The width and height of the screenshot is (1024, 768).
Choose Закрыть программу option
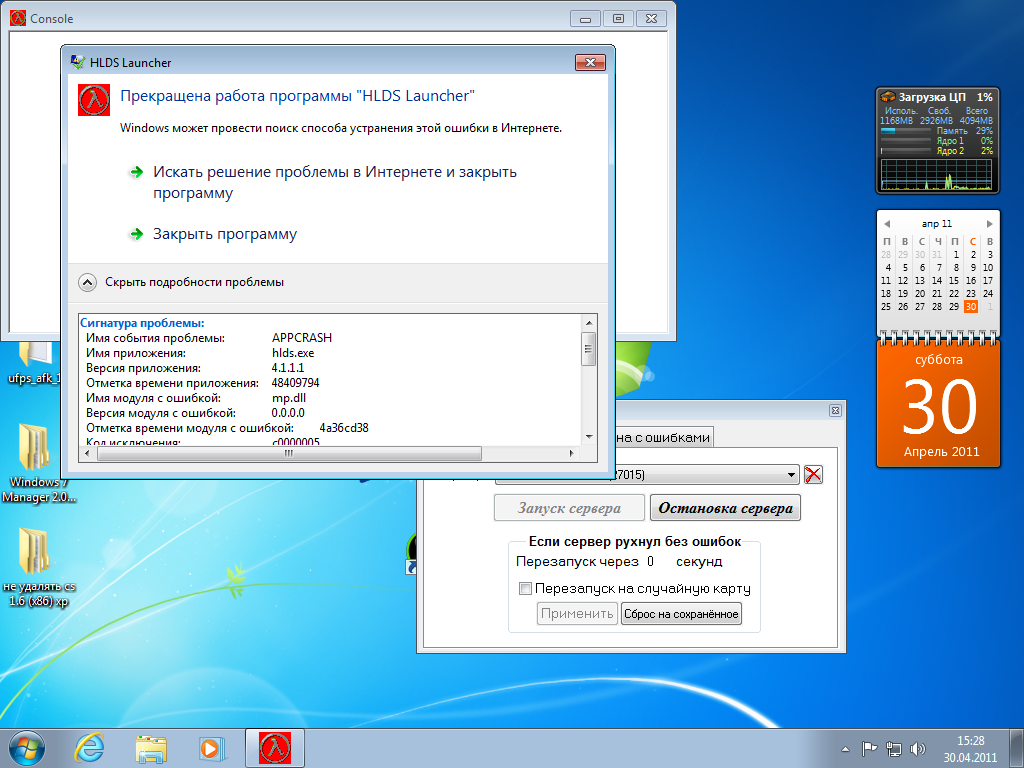225,234
